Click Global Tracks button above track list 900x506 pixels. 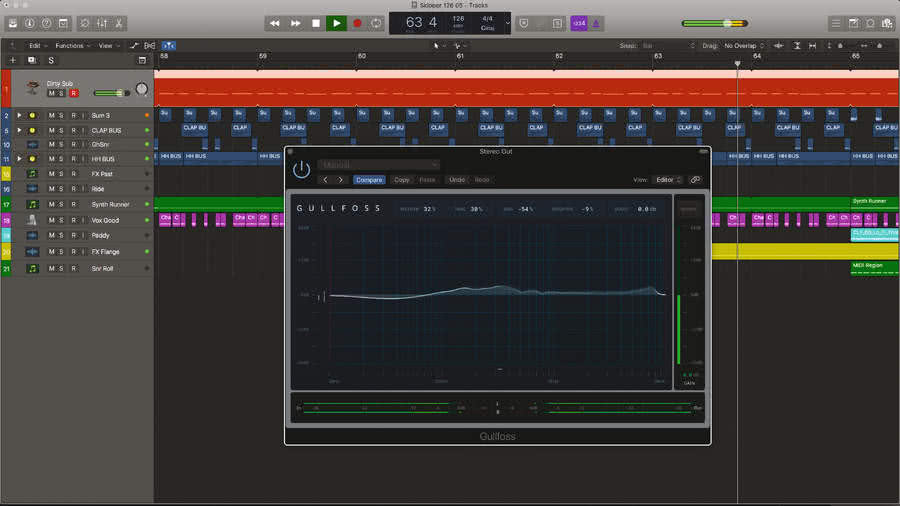click(x=142, y=60)
